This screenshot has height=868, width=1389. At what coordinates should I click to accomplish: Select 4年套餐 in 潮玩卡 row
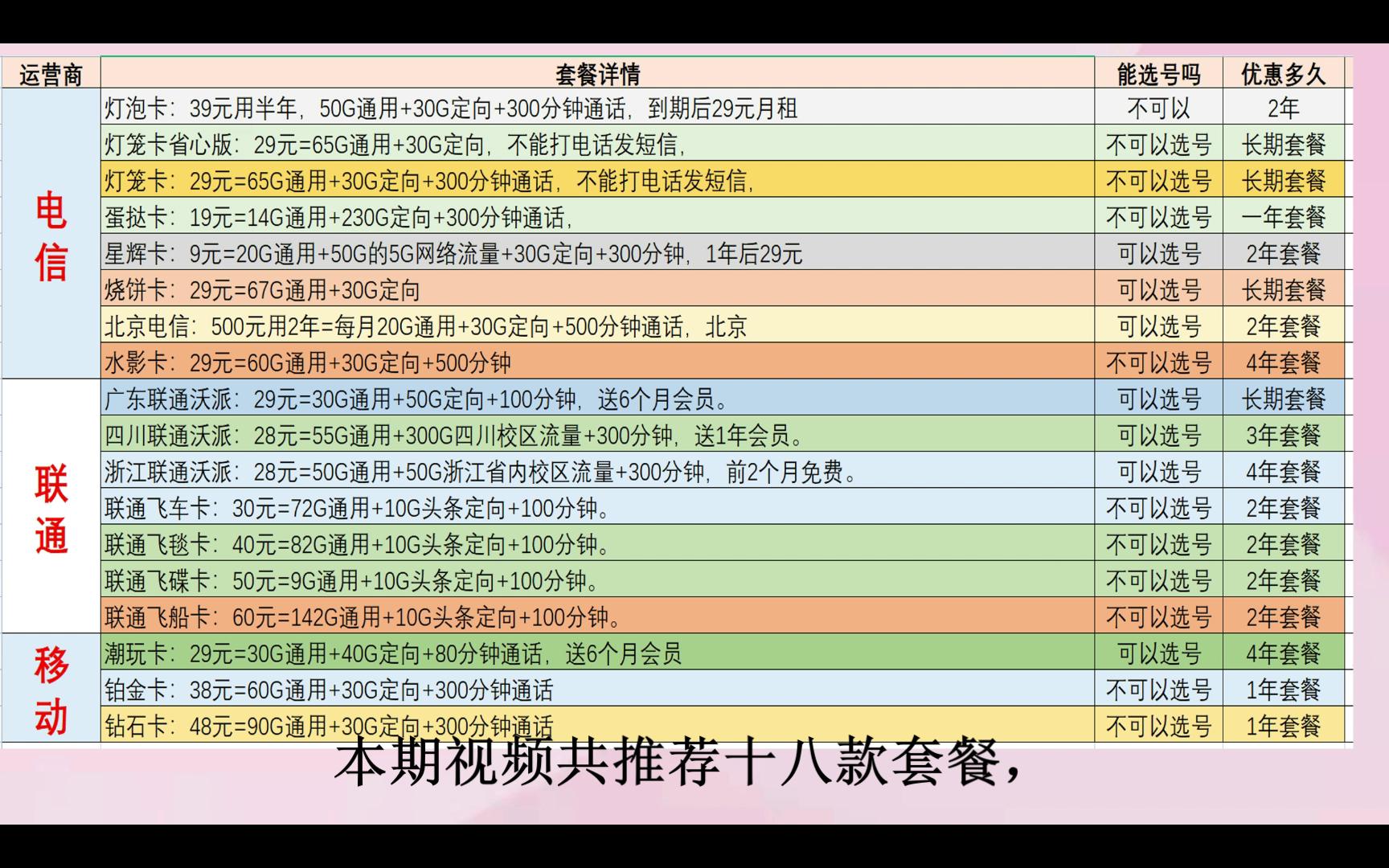[x=1283, y=653]
